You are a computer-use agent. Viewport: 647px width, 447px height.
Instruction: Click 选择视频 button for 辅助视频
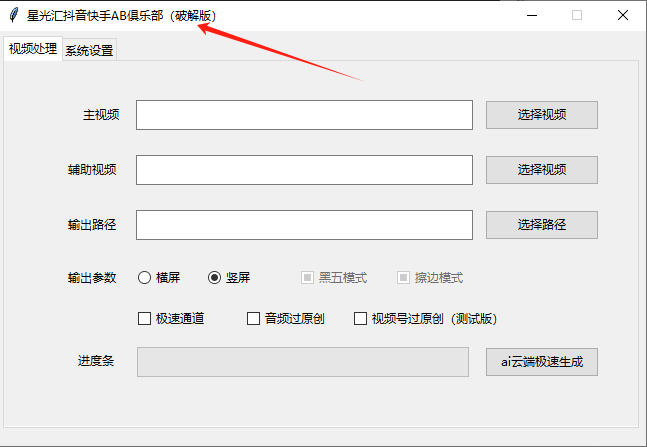[542, 170]
